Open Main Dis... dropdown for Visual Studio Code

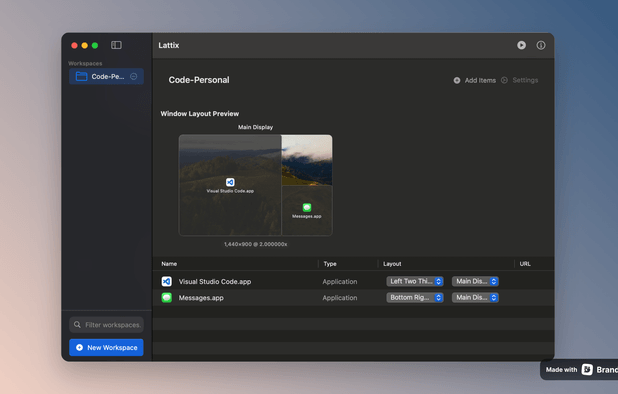click(475, 281)
